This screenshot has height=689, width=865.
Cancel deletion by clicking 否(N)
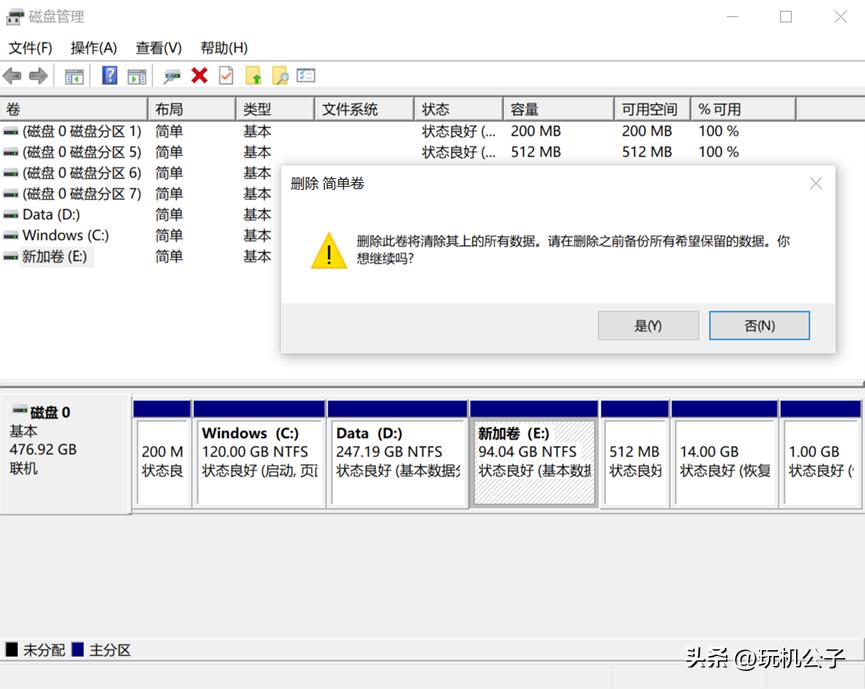click(759, 325)
